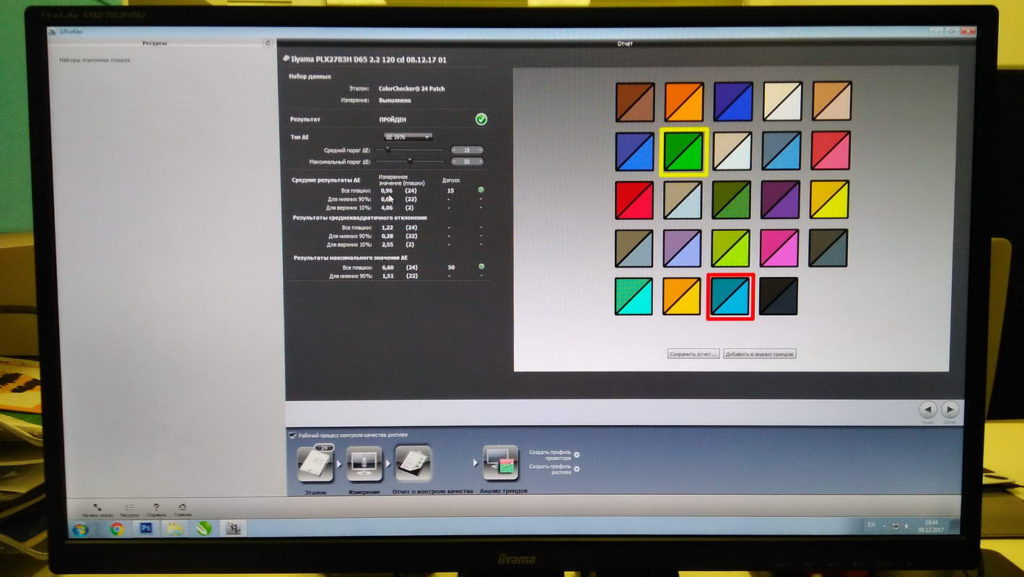Click the Создать профиль проектора arrow icon
1024x577 pixels.
577,454
